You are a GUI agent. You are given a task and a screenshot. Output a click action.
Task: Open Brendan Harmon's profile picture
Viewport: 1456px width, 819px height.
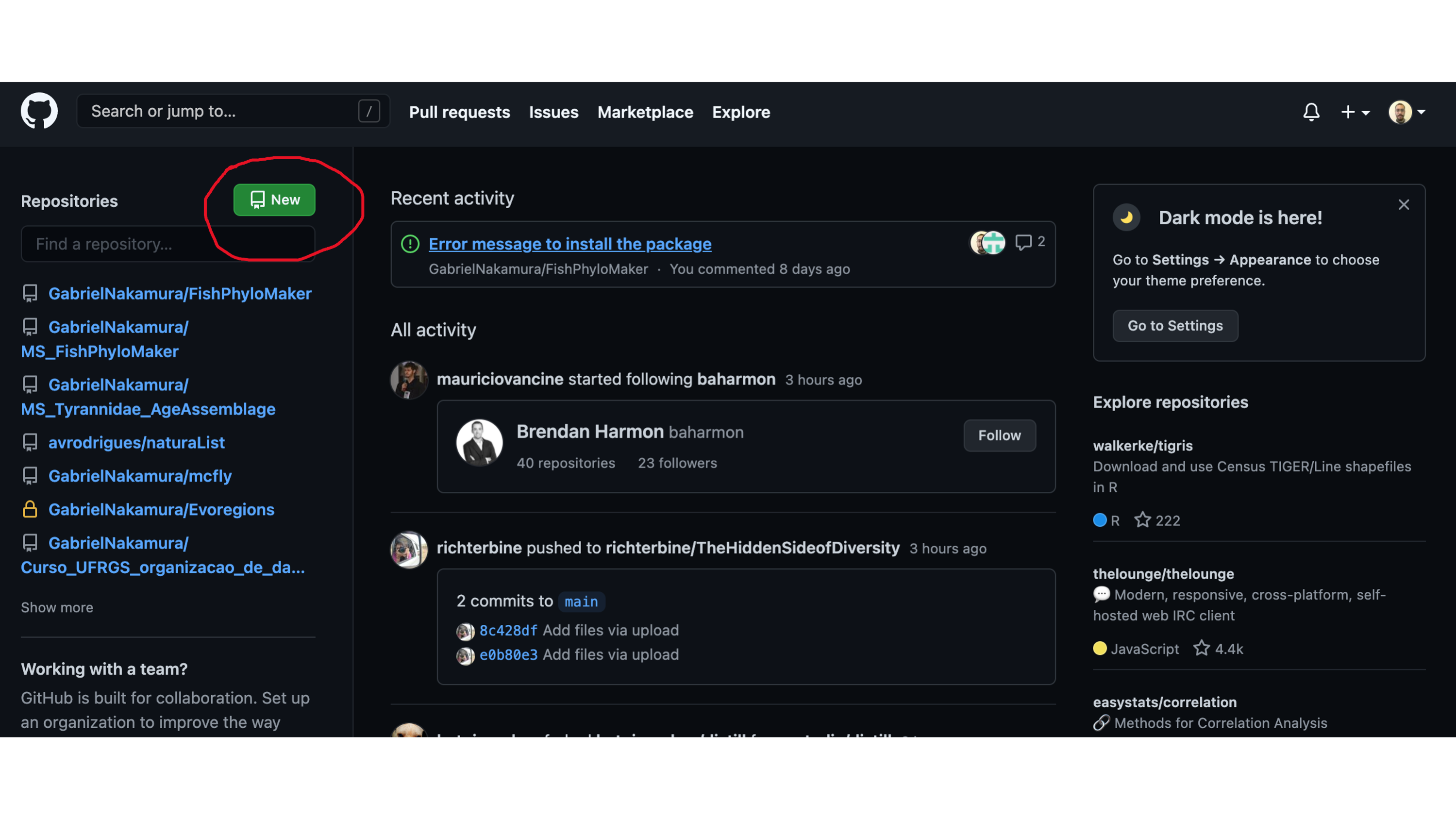[479, 443]
